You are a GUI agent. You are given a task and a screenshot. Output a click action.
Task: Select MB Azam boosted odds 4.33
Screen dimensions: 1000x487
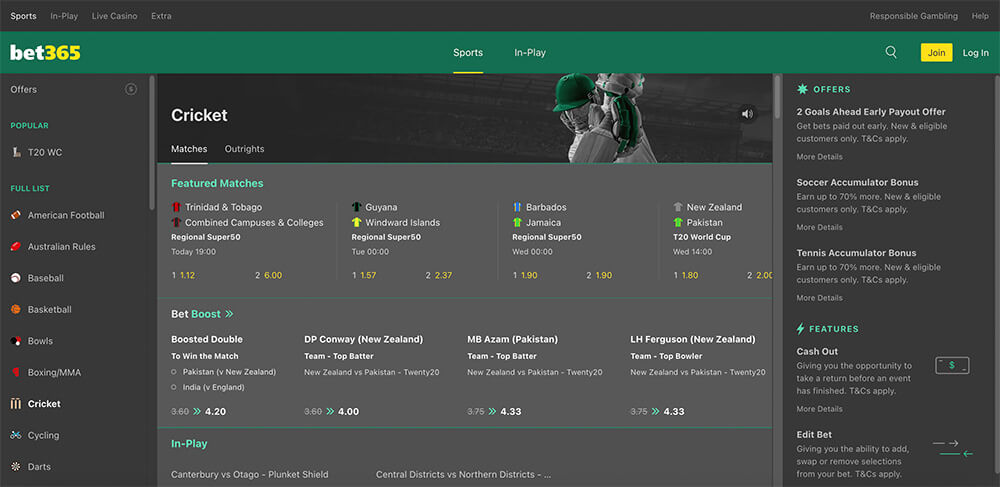click(x=511, y=412)
